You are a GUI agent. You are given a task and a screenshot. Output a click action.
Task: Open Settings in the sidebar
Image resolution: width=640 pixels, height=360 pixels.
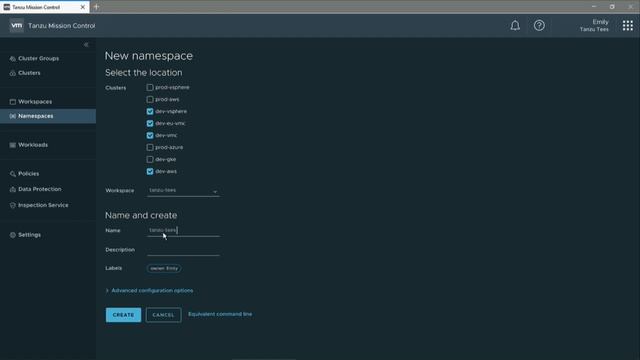pyautogui.click(x=29, y=235)
